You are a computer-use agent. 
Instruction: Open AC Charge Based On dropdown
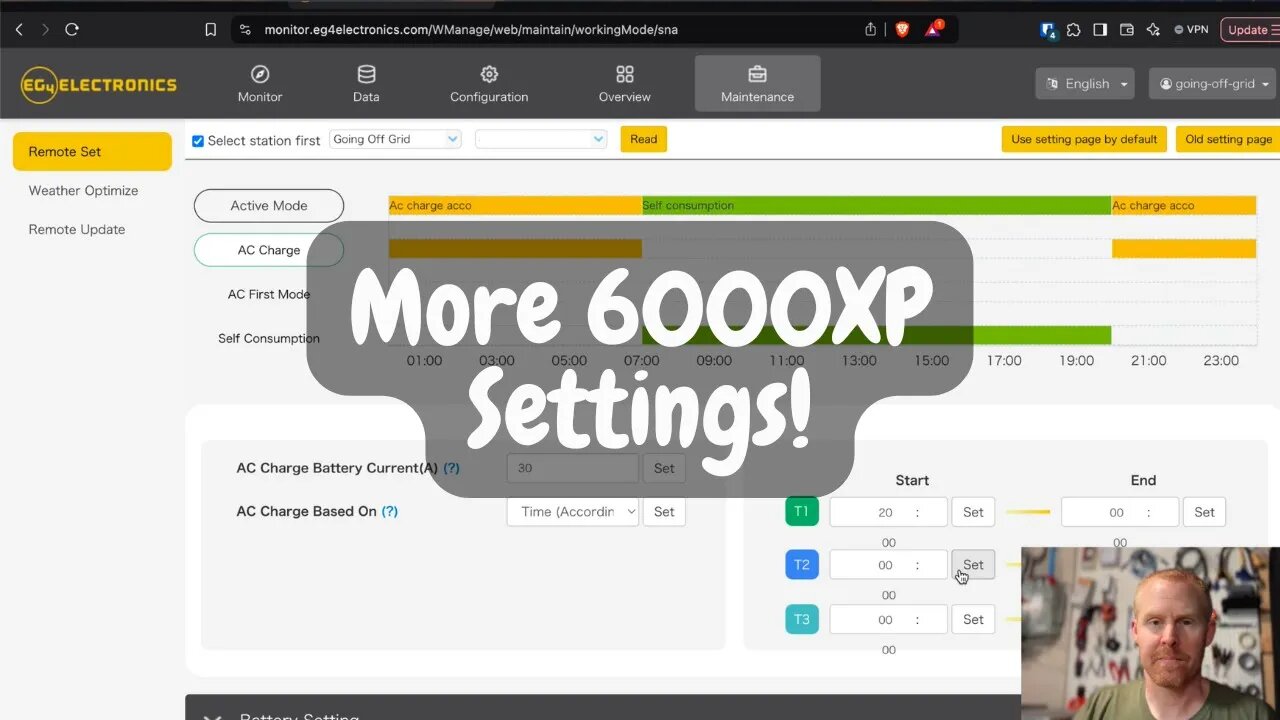572,511
